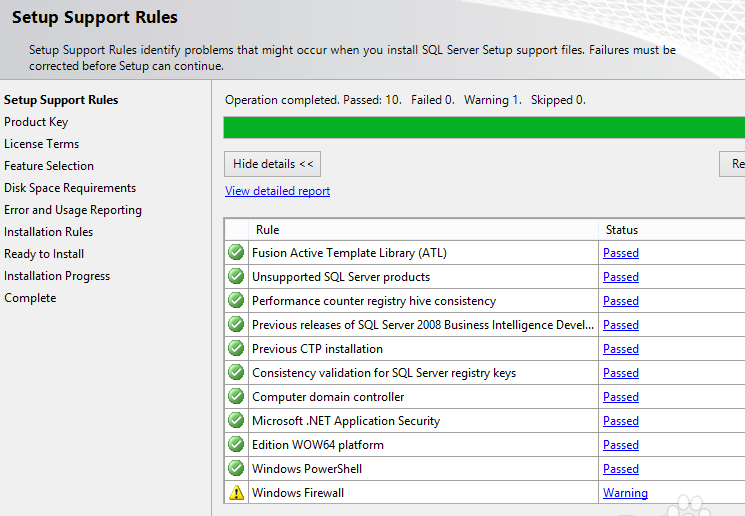Open Warning status link for Windows Firewall
The width and height of the screenshot is (745, 516).
pos(625,493)
